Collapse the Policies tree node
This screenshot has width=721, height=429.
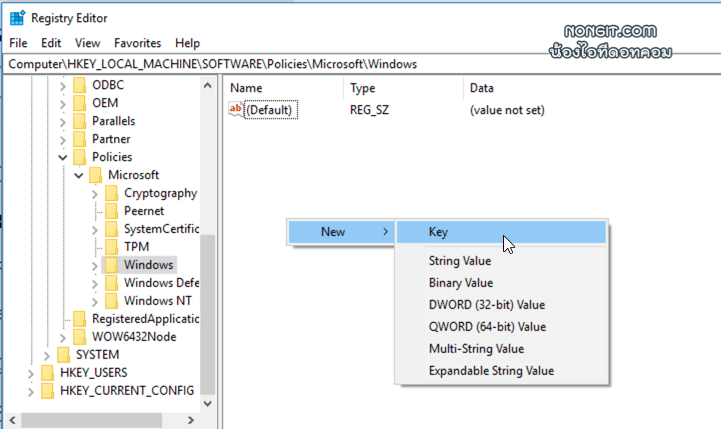pos(63,157)
